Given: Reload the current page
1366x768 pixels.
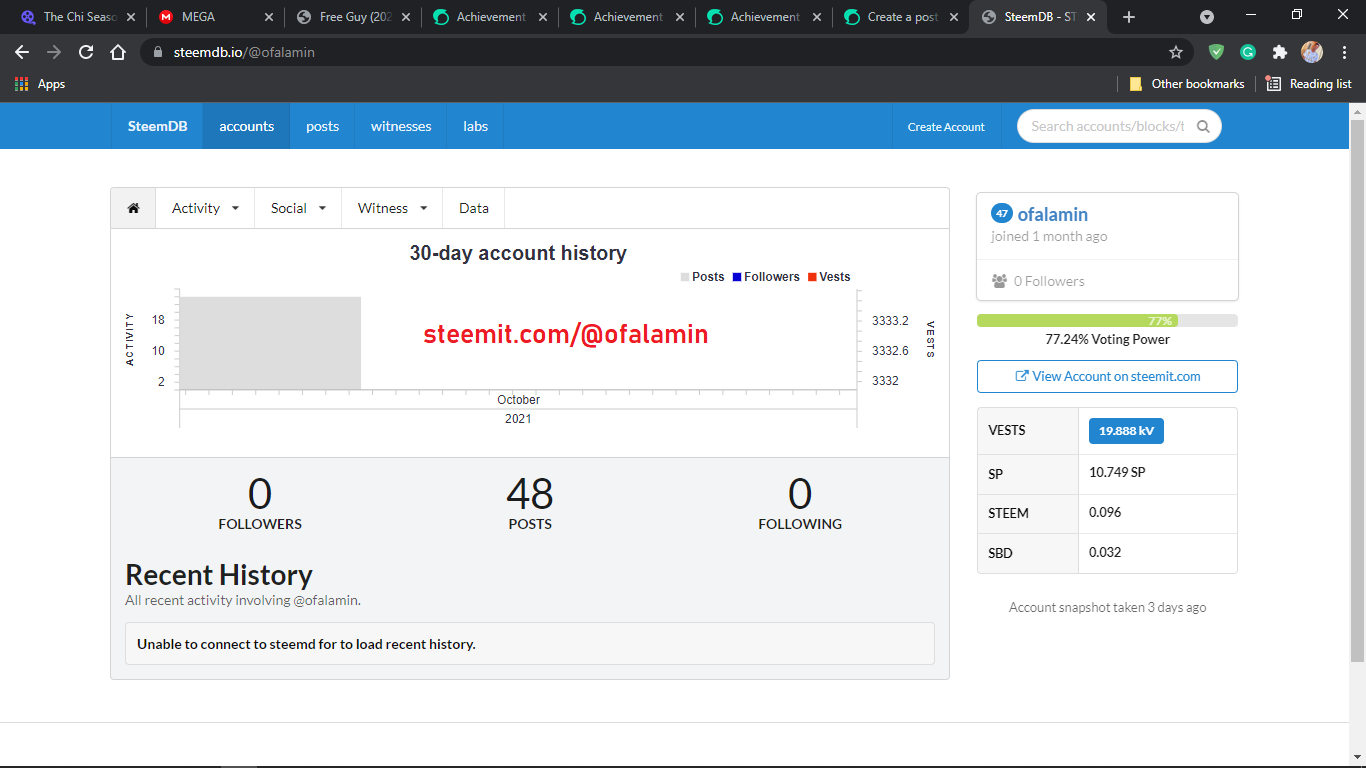Looking at the screenshot, I should [86, 52].
